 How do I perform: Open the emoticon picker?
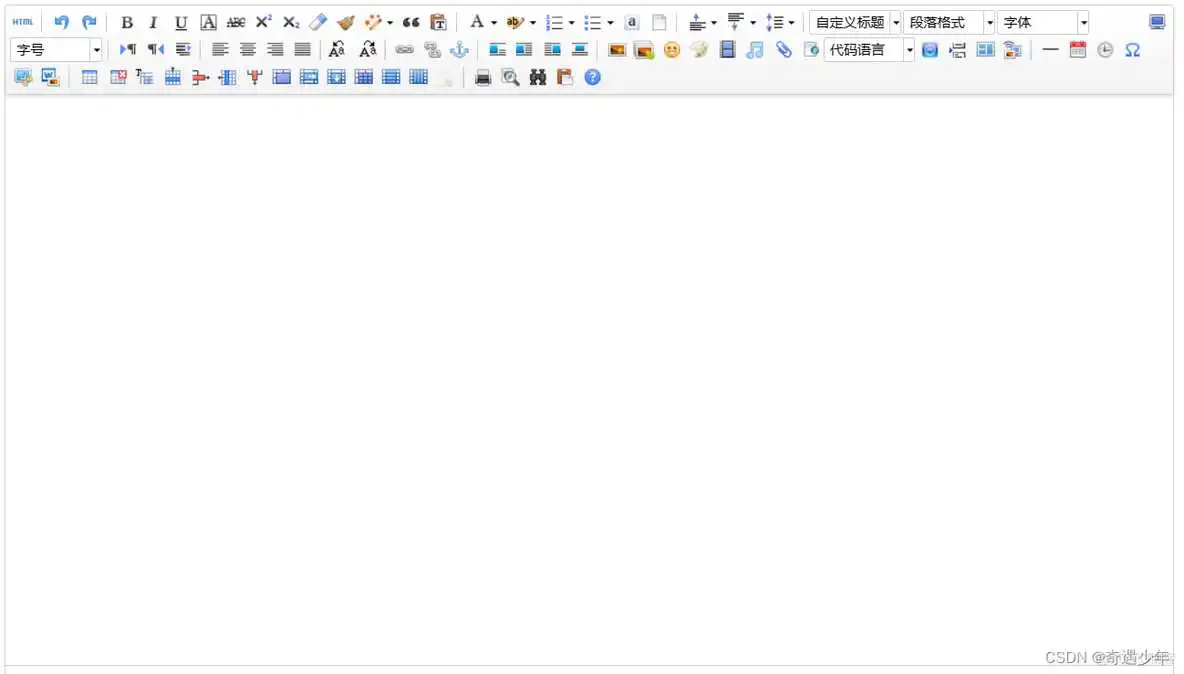671,49
